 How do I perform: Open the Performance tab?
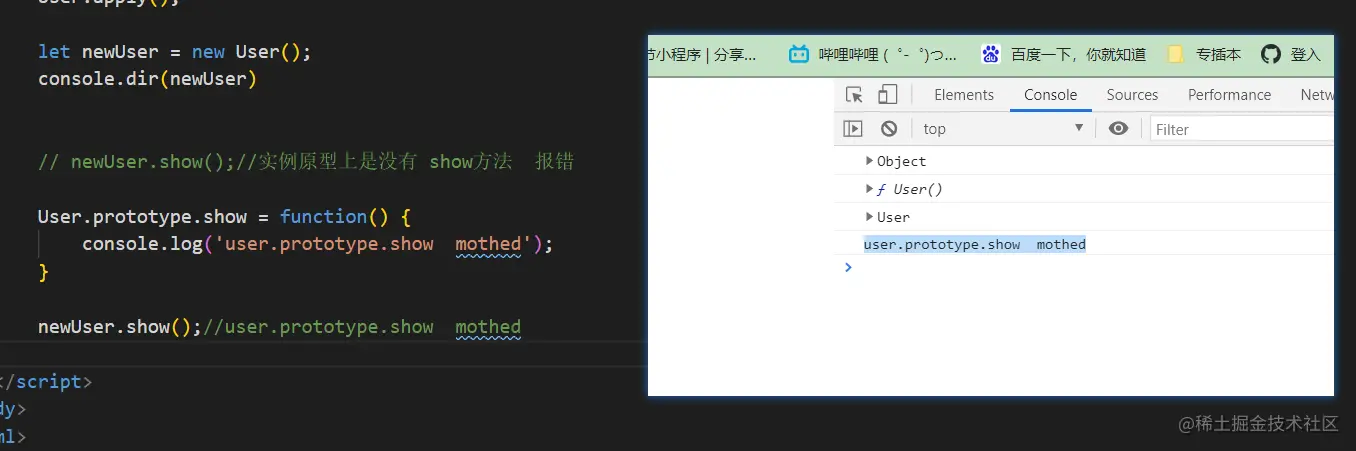click(1229, 95)
